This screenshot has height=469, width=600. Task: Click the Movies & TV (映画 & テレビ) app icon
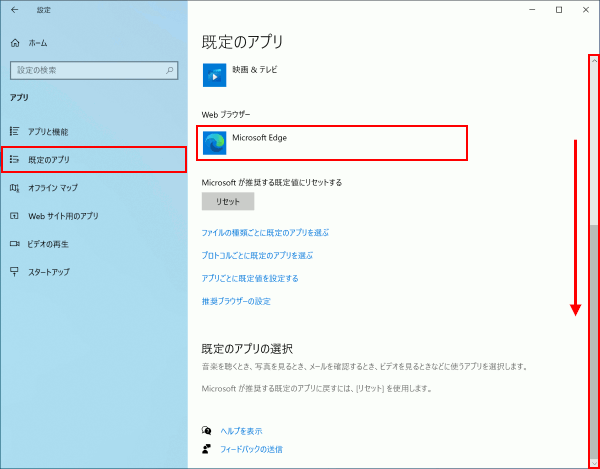(x=214, y=75)
